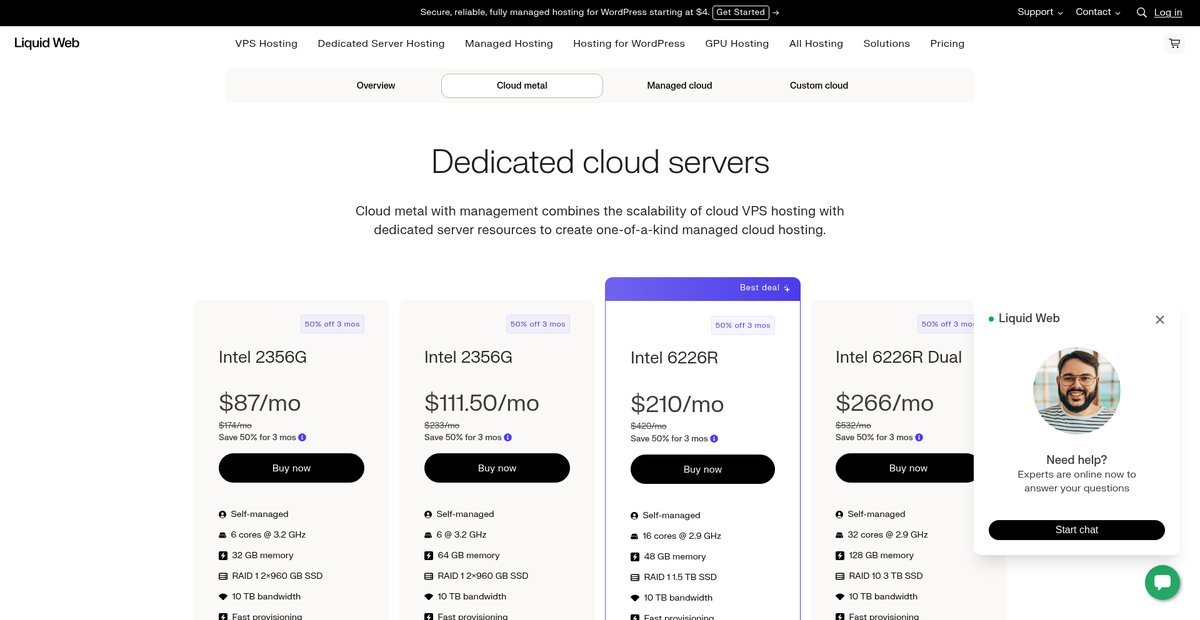Open the GPU Hosting menu

coord(737,44)
